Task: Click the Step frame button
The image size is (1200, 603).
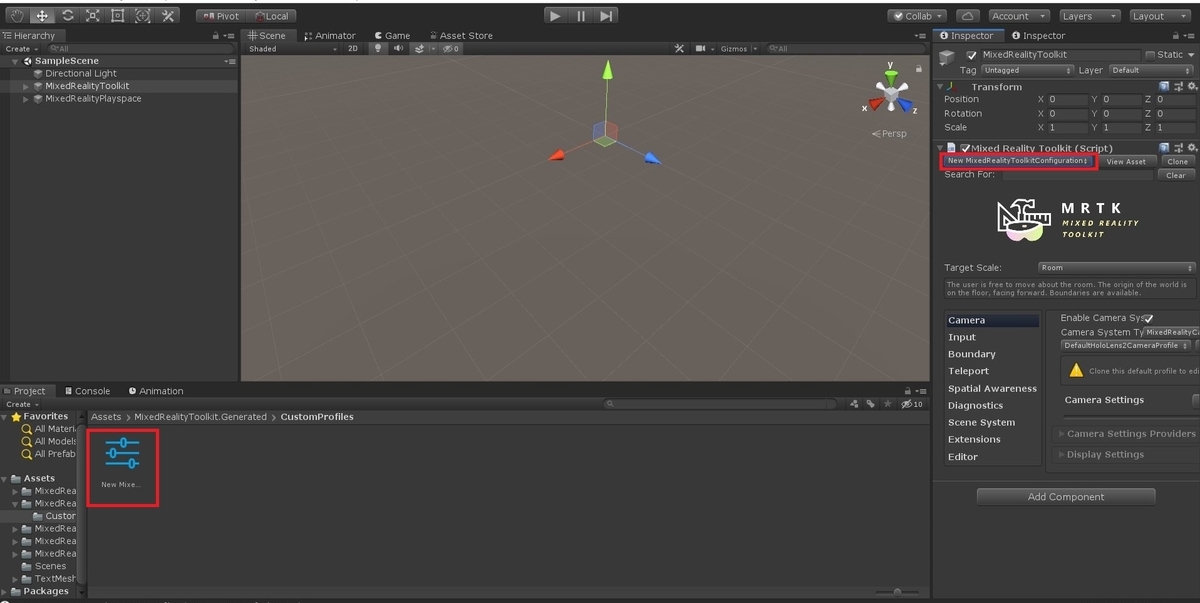Action: click(606, 16)
